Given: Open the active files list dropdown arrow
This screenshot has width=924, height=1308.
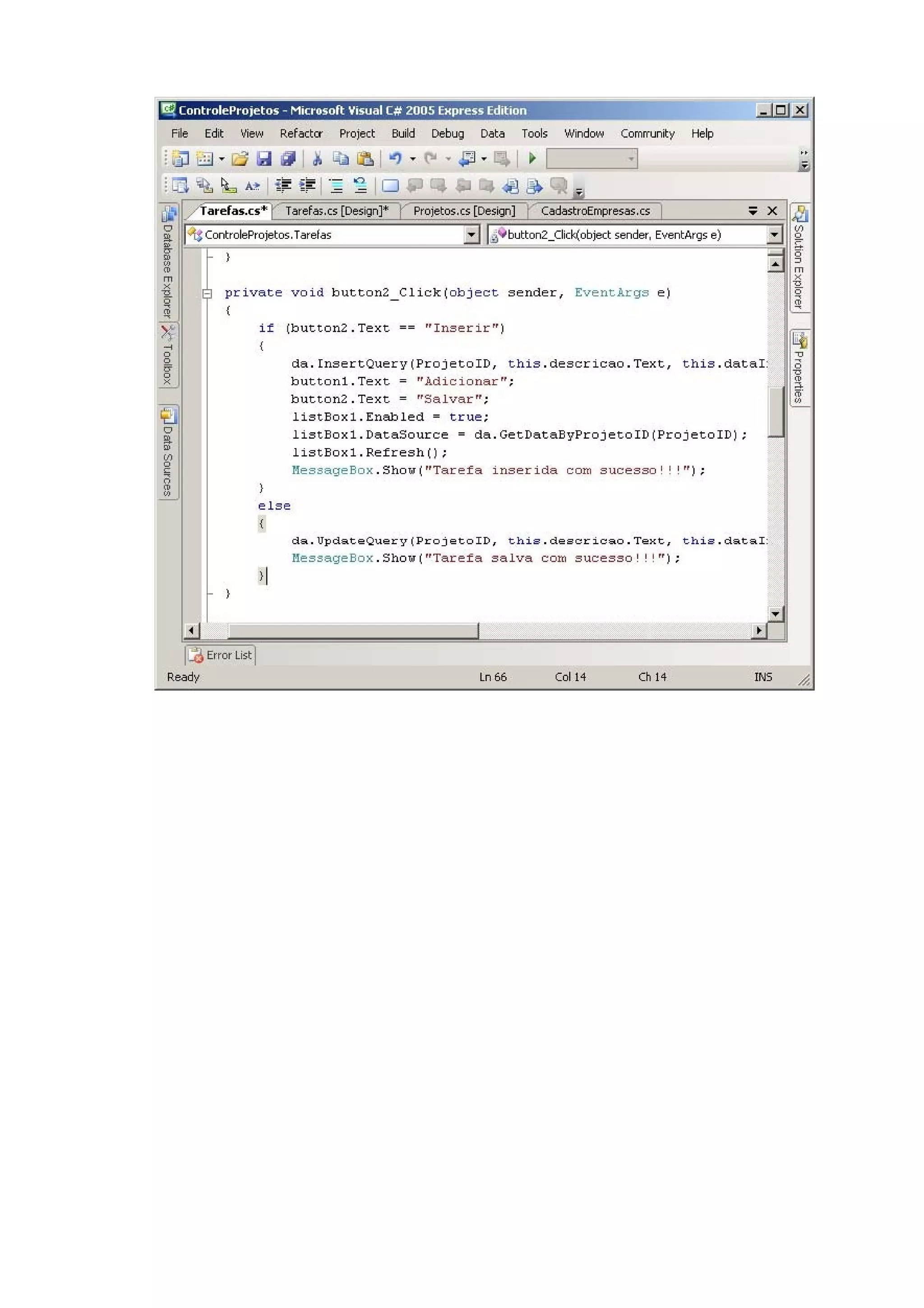Looking at the screenshot, I should pyautogui.click(x=753, y=211).
